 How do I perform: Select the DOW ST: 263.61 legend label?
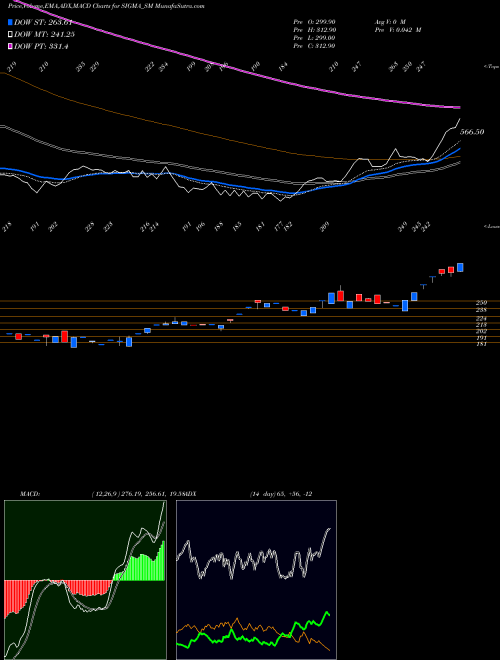43,22
